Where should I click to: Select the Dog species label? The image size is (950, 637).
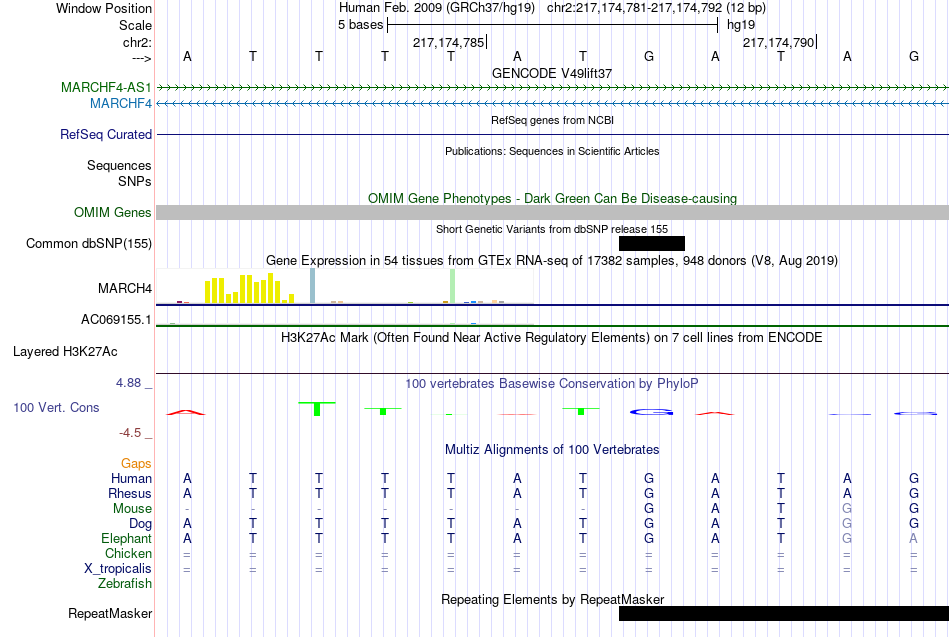click(x=140, y=524)
